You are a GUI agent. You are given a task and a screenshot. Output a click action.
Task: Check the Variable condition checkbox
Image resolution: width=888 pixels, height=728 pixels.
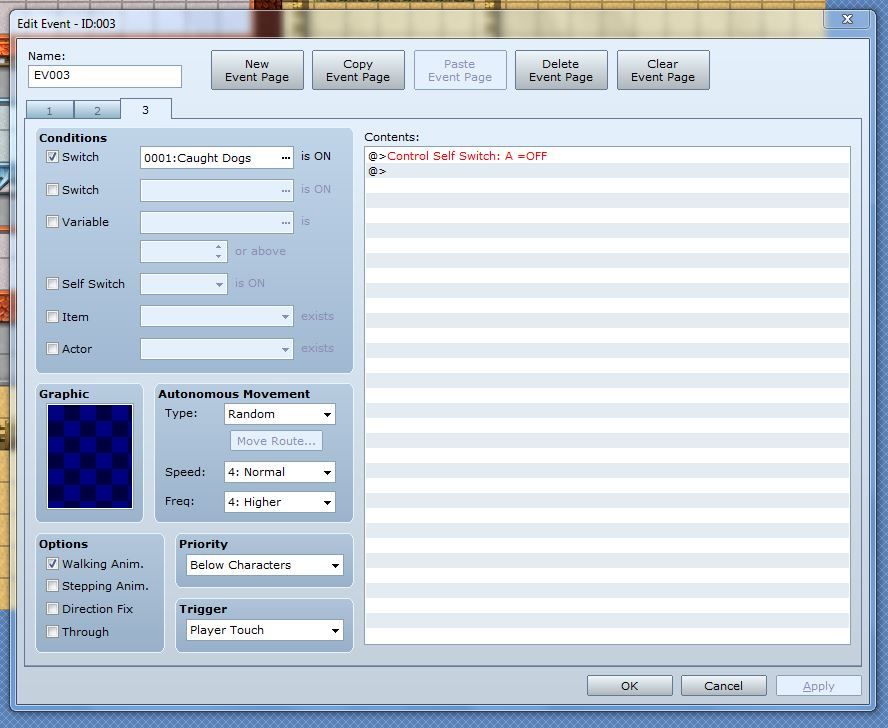point(53,222)
